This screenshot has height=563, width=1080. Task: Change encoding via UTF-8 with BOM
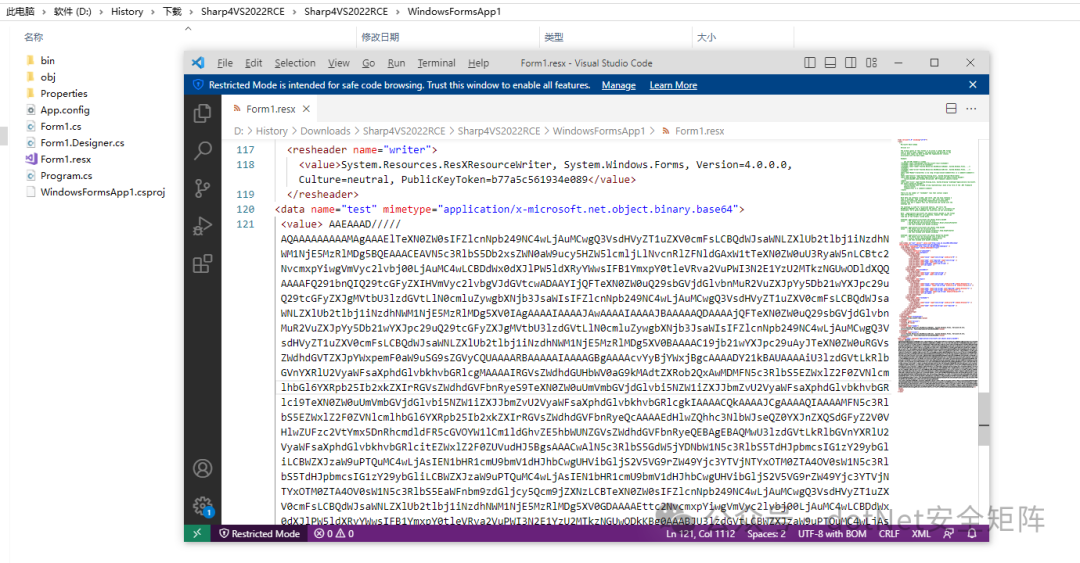point(832,533)
